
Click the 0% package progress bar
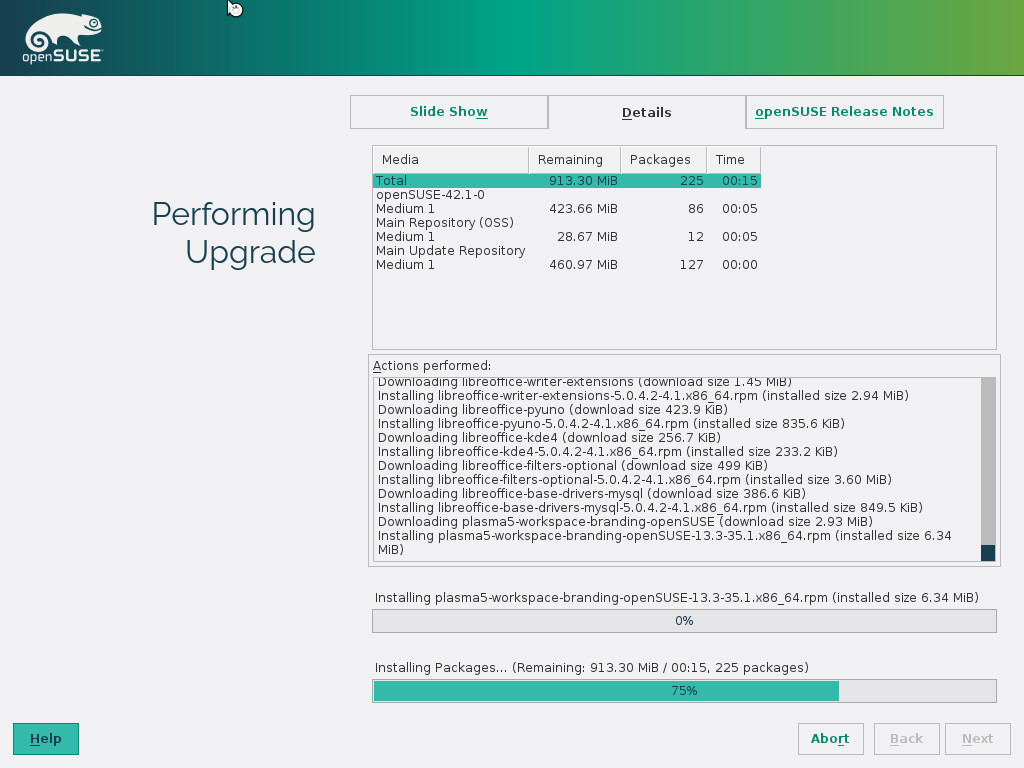[684, 621]
